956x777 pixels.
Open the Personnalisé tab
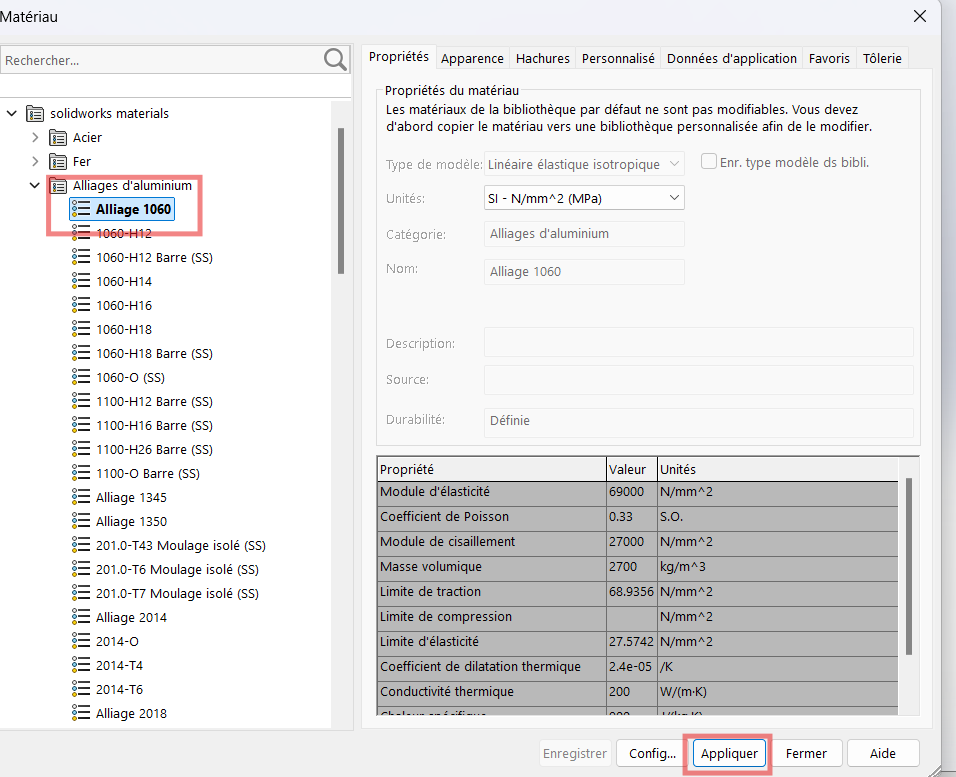click(618, 59)
